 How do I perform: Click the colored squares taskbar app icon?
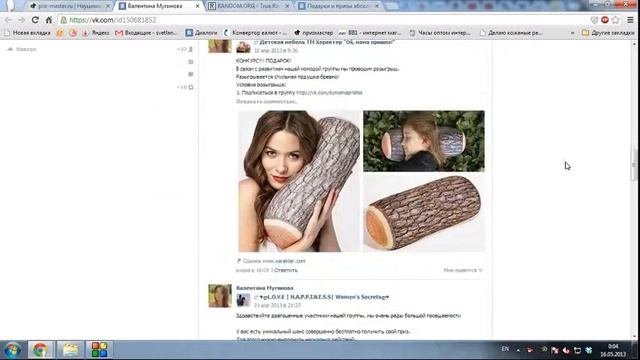(99, 350)
